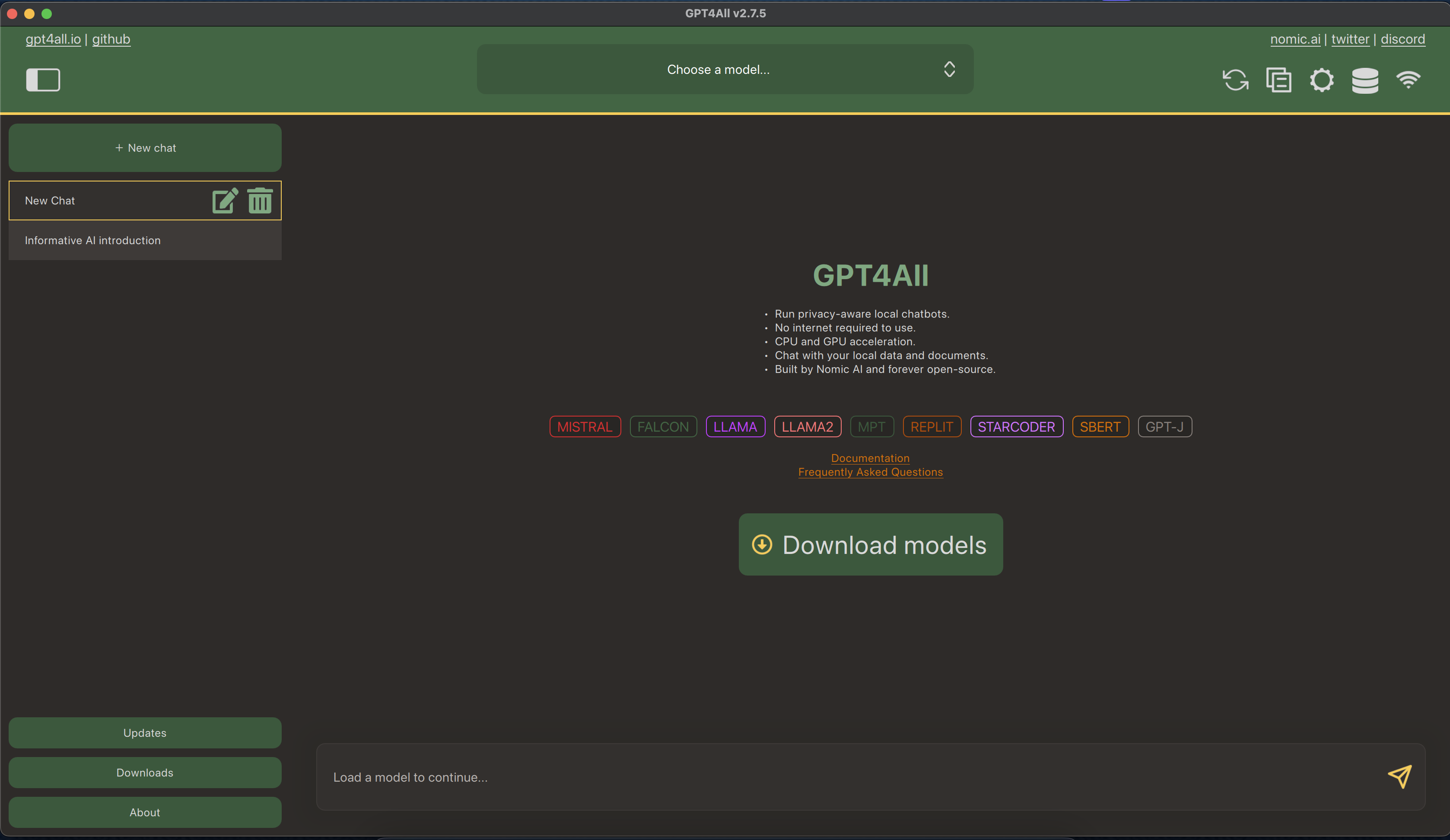Open the About section

pyautogui.click(x=144, y=812)
